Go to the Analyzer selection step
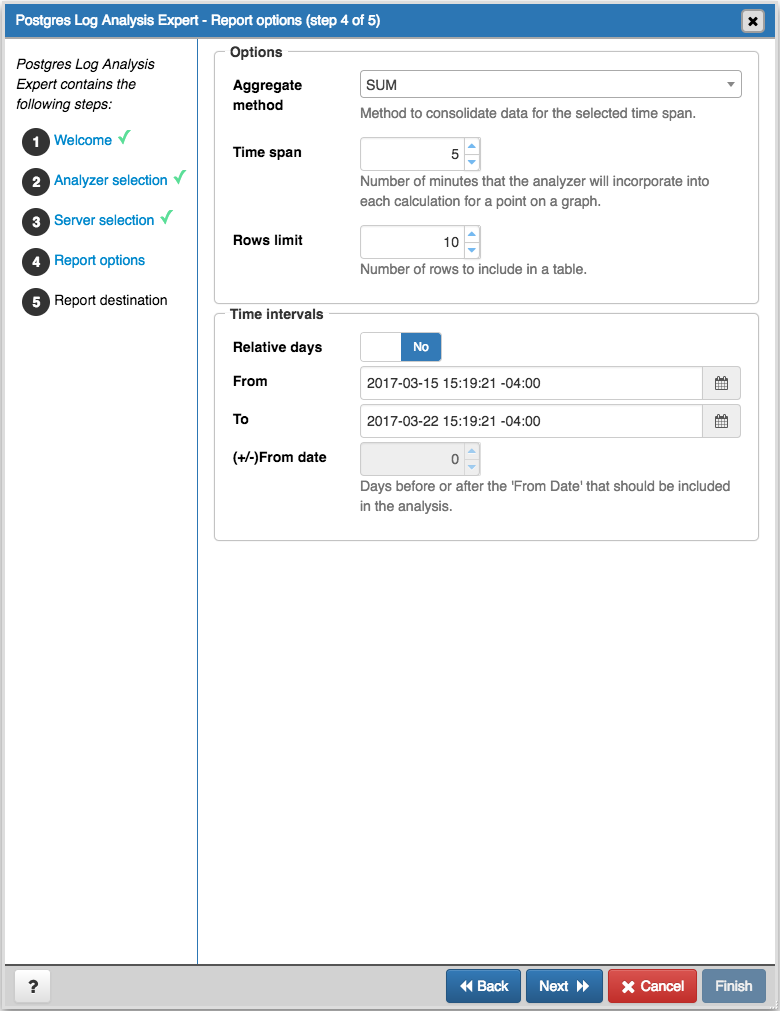 click(111, 180)
